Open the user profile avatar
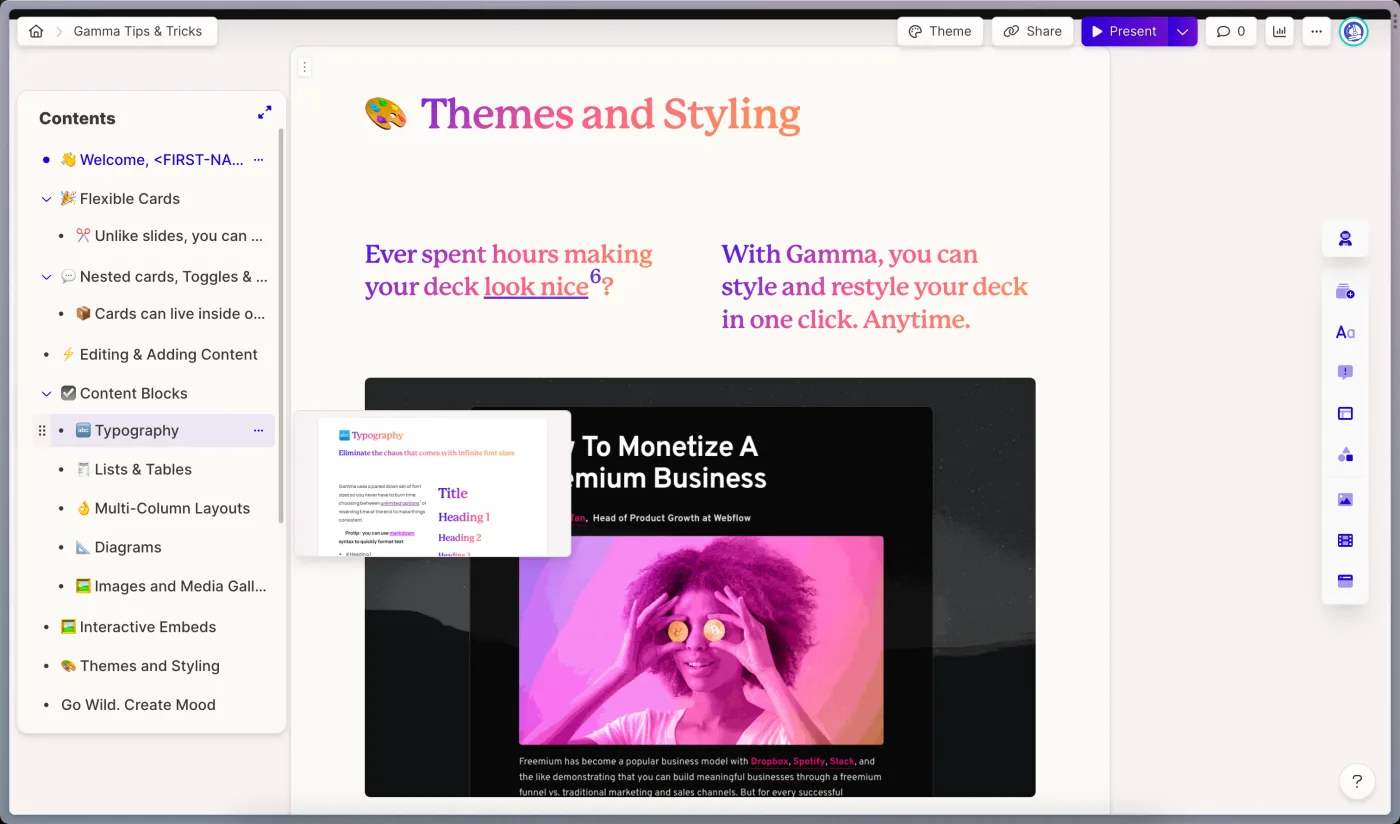This screenshot has width=1400, height=824. [x=1353, y=31]
